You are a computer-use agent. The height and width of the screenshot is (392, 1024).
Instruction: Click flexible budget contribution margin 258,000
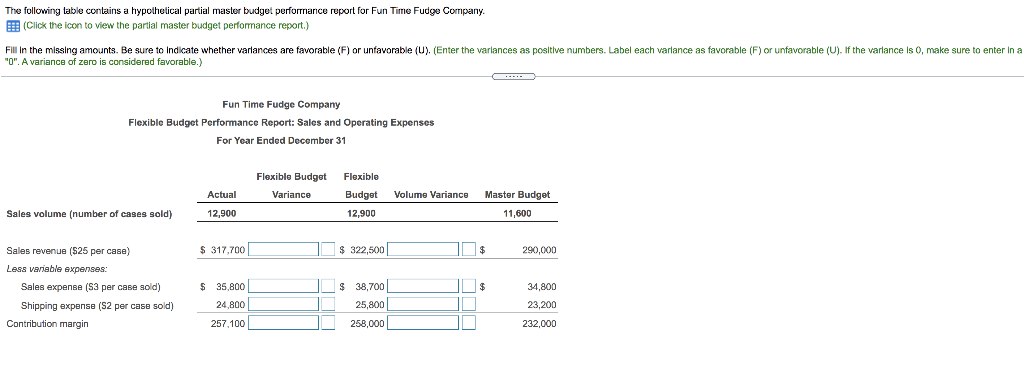368,323
